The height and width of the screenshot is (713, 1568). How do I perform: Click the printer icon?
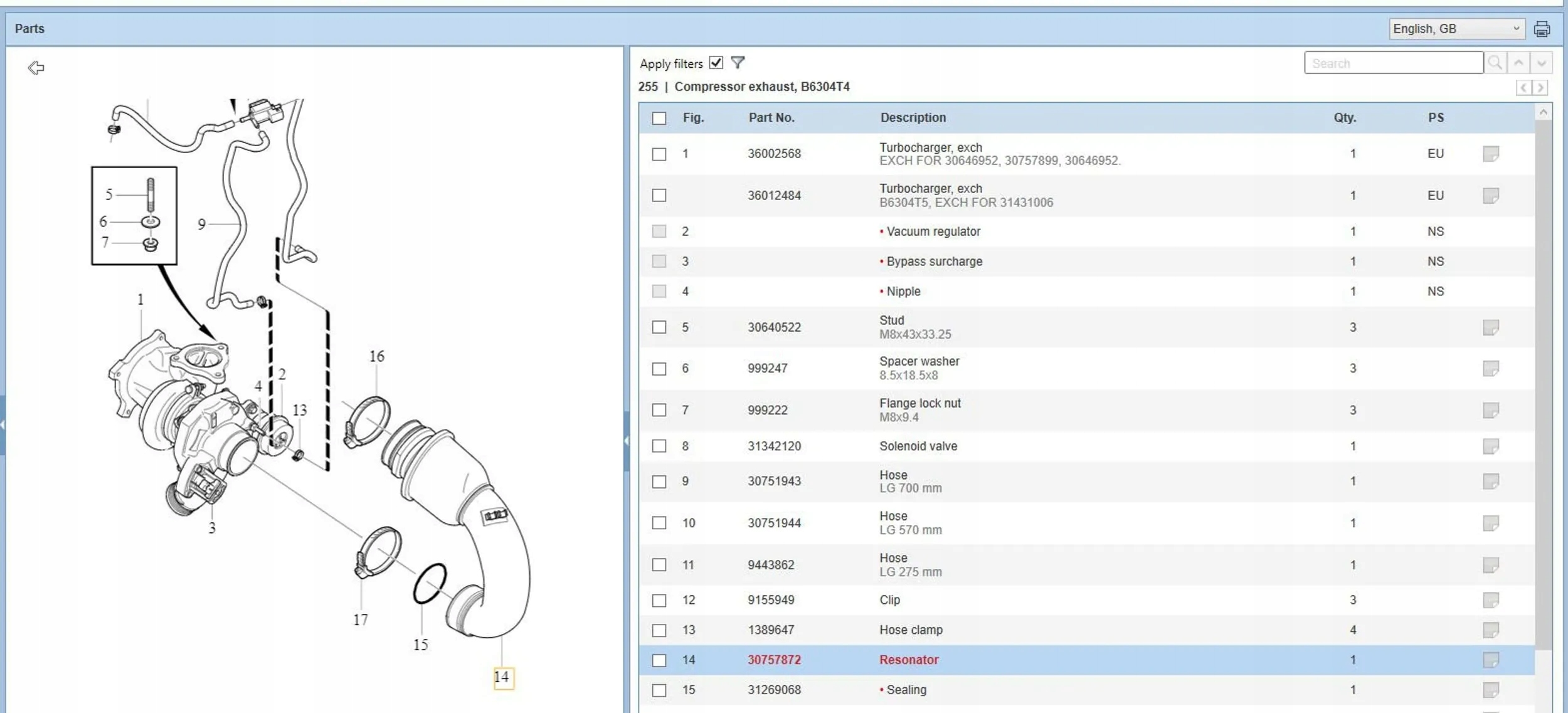pyautogui.click(x=1542, y=29)
